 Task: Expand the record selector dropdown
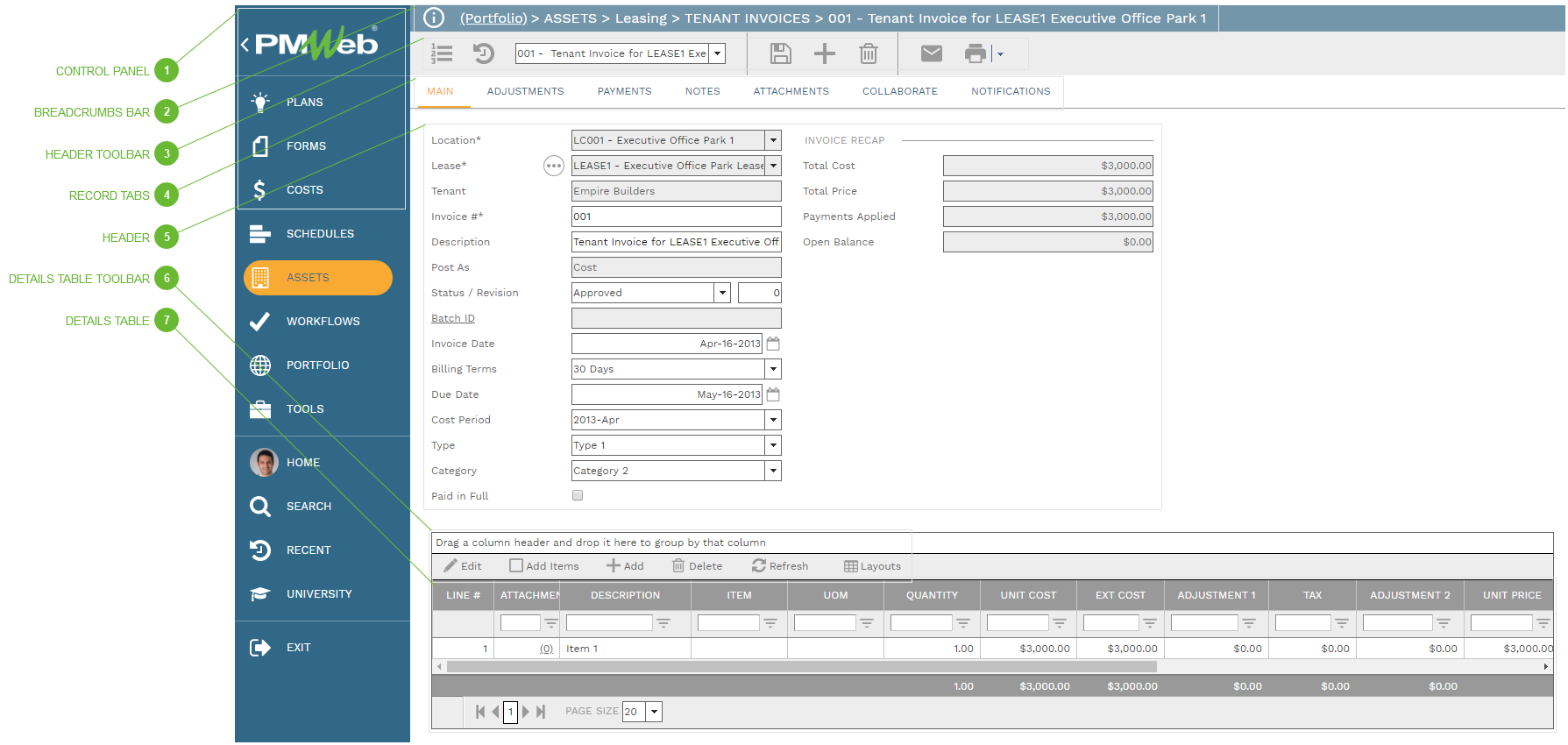718,53
